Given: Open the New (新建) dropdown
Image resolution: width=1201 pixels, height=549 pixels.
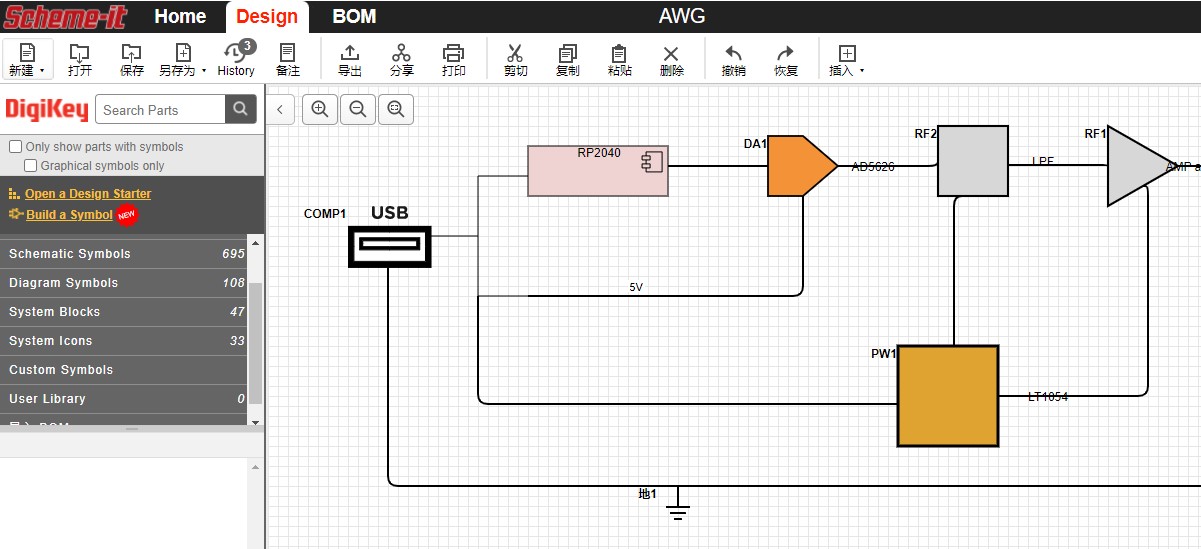Looking at the screenshot, I should tap(27, 59).
